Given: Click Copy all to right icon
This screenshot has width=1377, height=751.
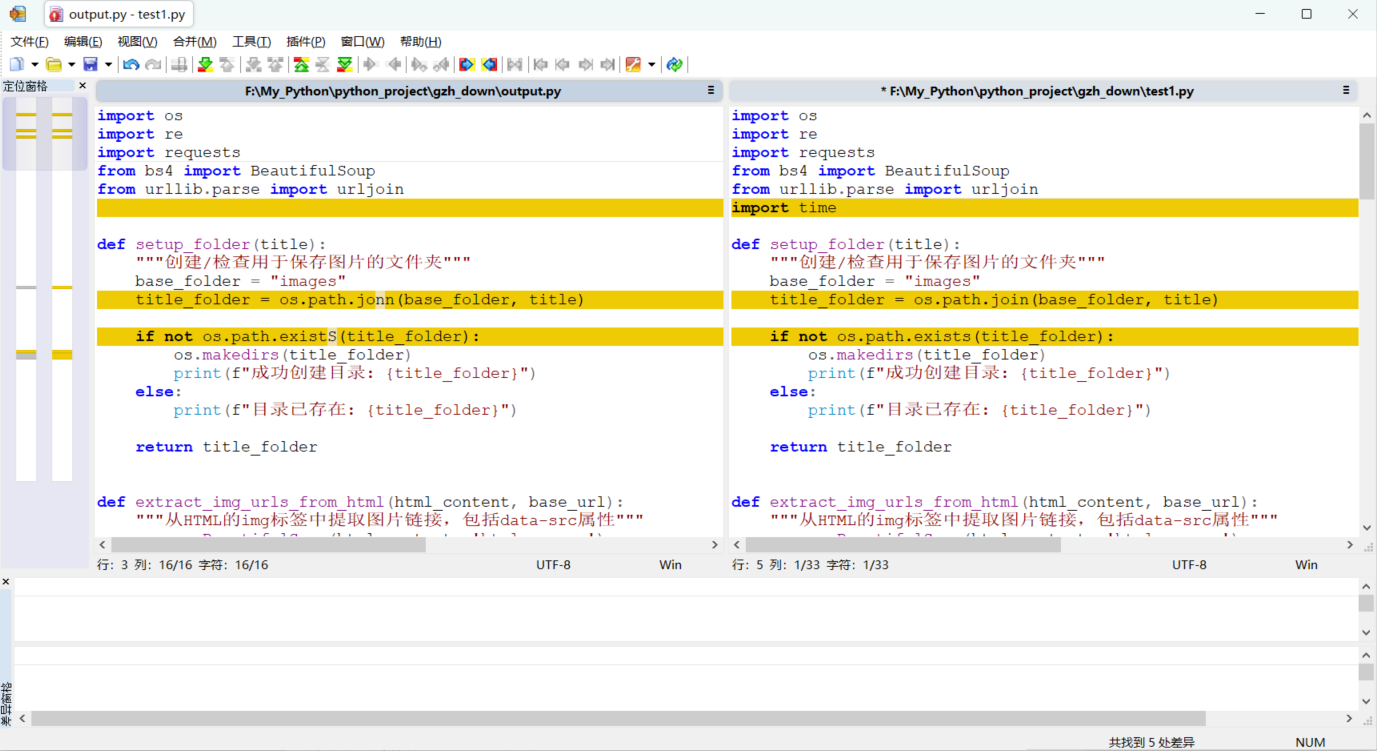Looking at the screenshot, I should (x=467, y=65).
